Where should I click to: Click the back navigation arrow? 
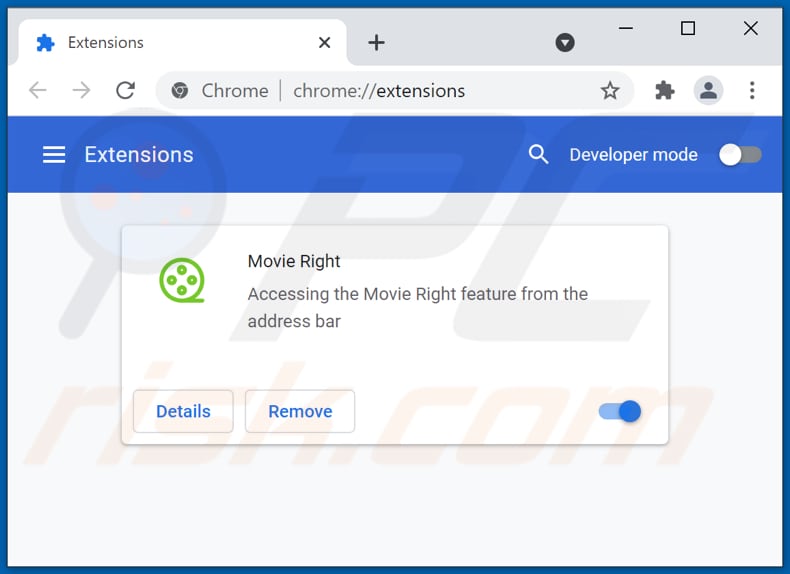(38, 91)
